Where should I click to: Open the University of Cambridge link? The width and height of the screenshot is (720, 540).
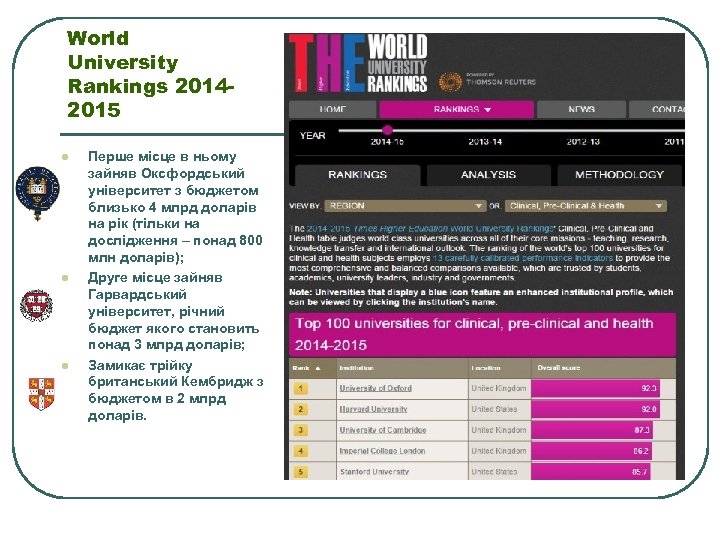point(382,430)
